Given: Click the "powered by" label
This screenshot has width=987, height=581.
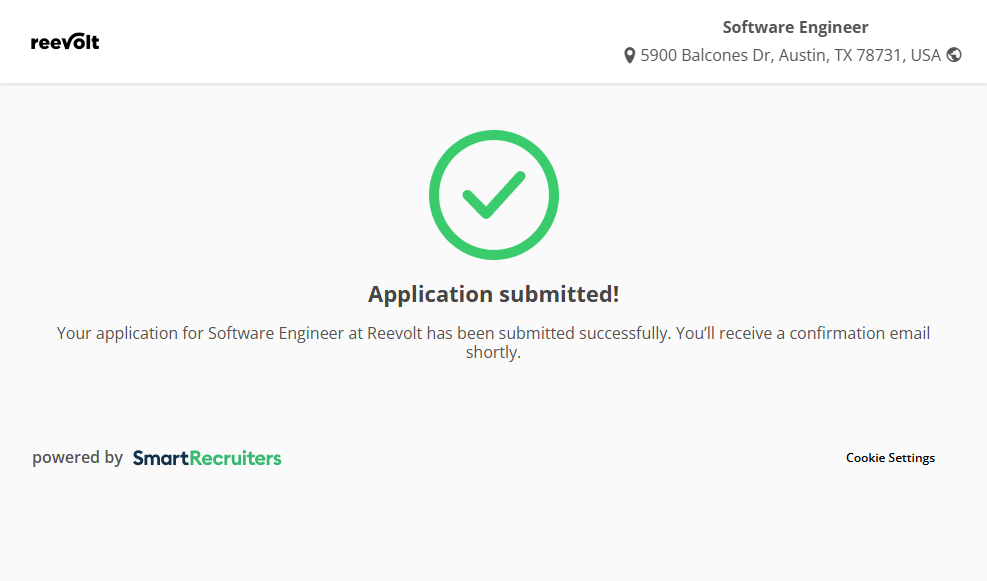Looking at the screenshot, I should coord(77,458).
